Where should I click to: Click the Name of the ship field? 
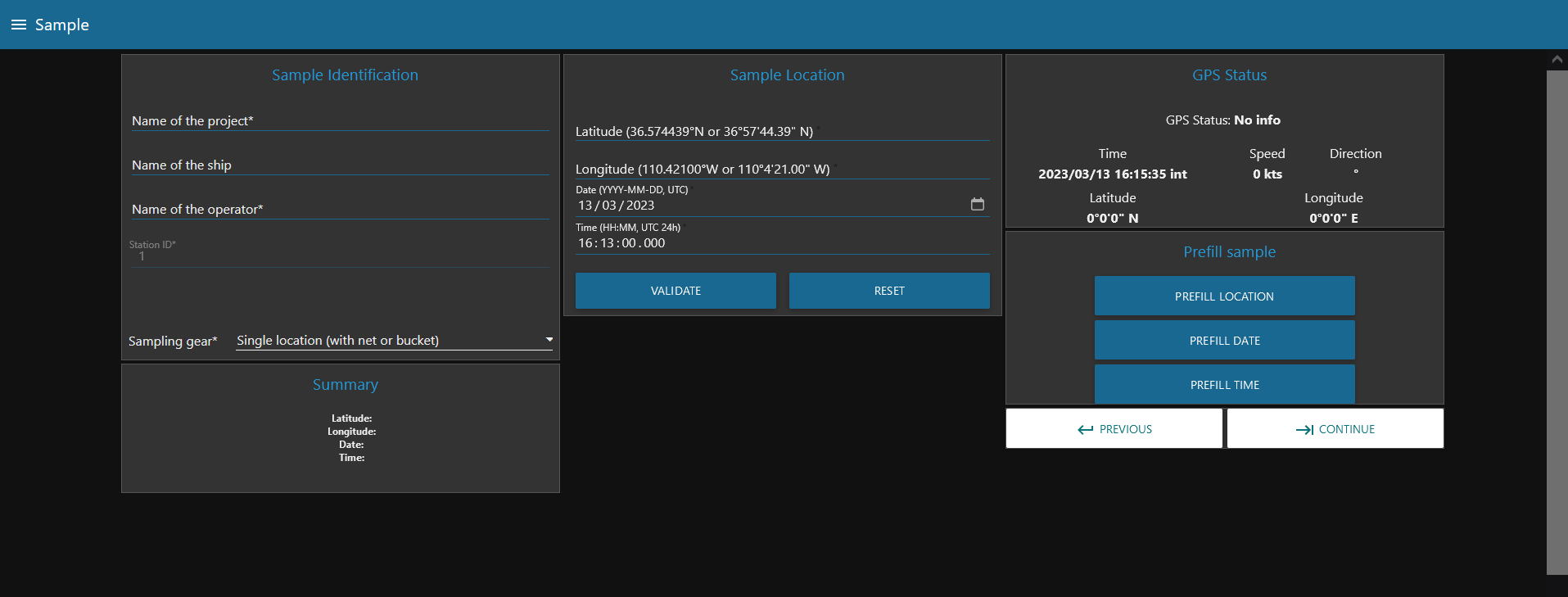[341, 165]
